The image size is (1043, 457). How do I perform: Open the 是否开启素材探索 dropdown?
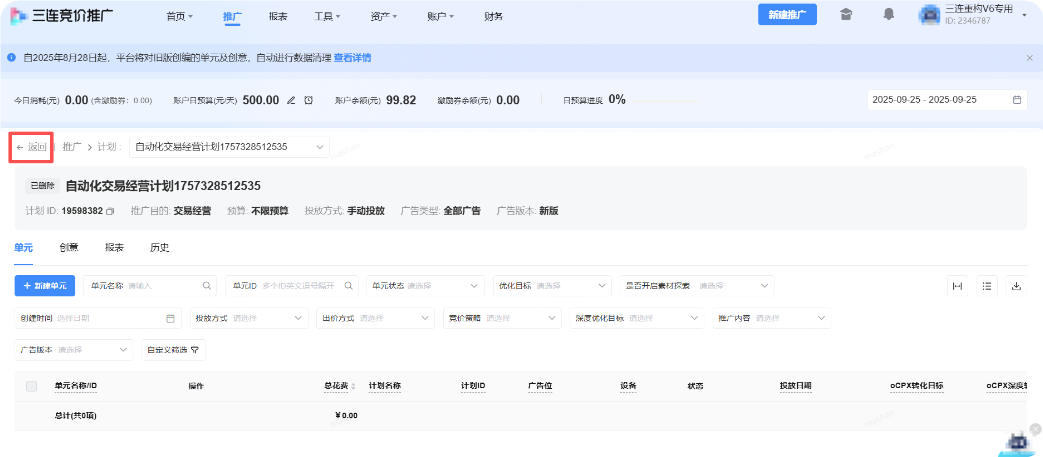pyautogui.click(x=696, y=285)
